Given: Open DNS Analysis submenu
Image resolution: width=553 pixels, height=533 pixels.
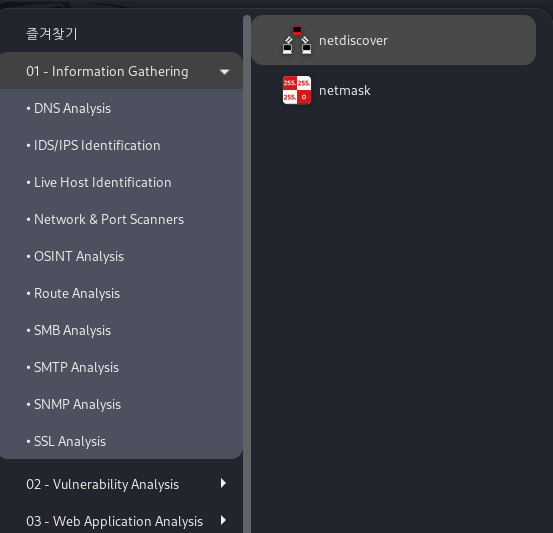Looking at the screenshot, I should coord(121,108).
